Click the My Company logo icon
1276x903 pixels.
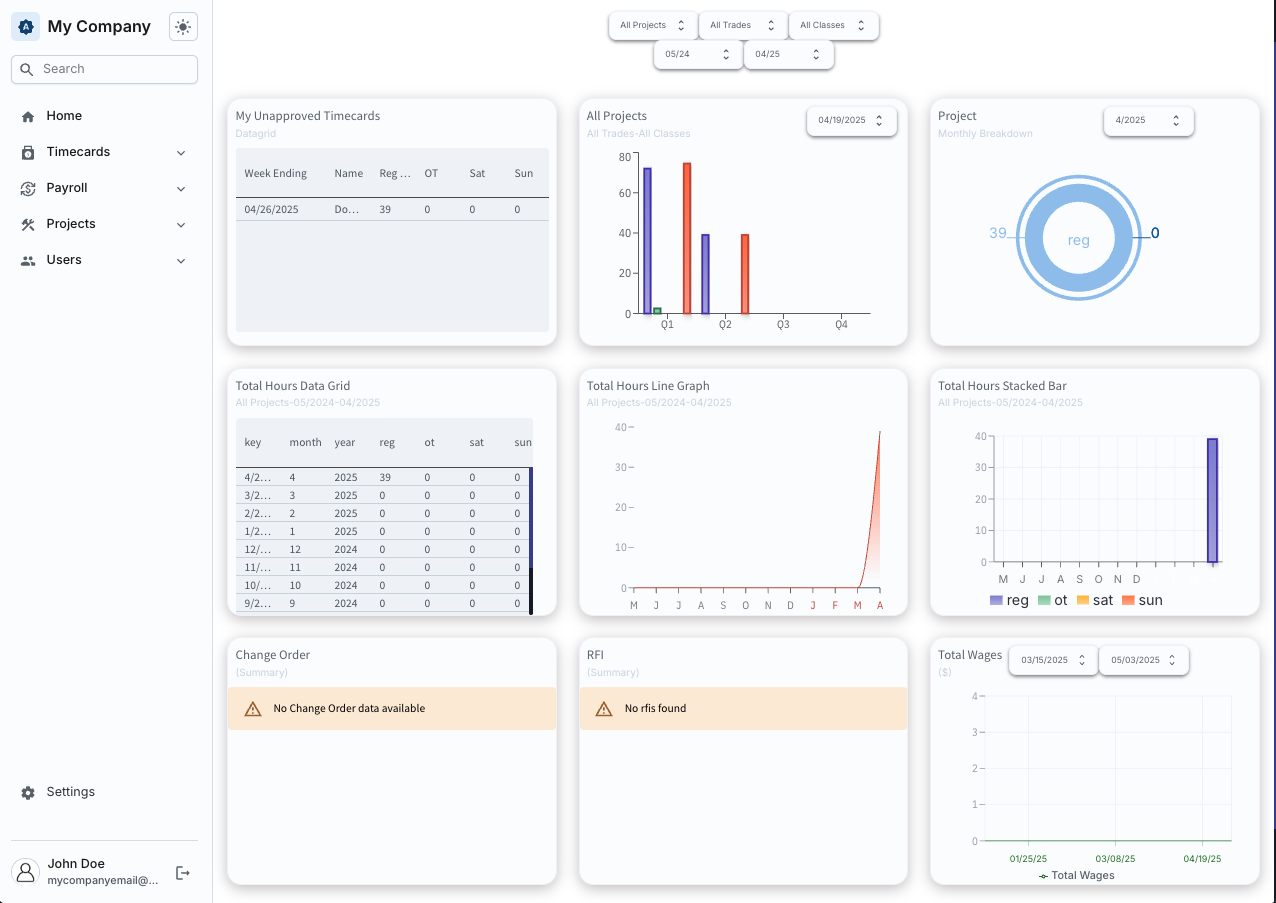25,26
